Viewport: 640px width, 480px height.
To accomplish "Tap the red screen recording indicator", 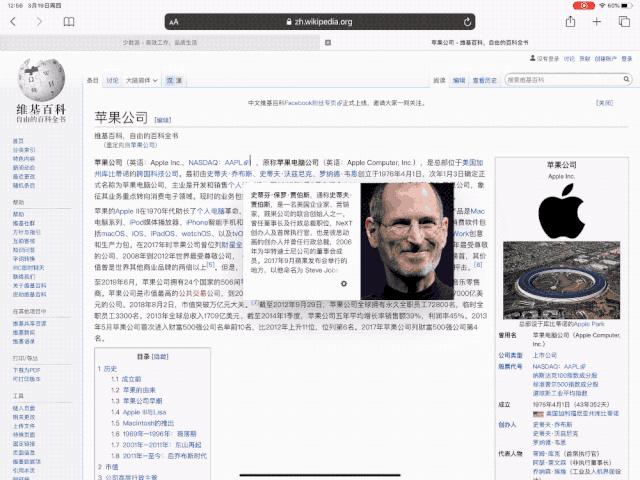I will tap(584, 5).
